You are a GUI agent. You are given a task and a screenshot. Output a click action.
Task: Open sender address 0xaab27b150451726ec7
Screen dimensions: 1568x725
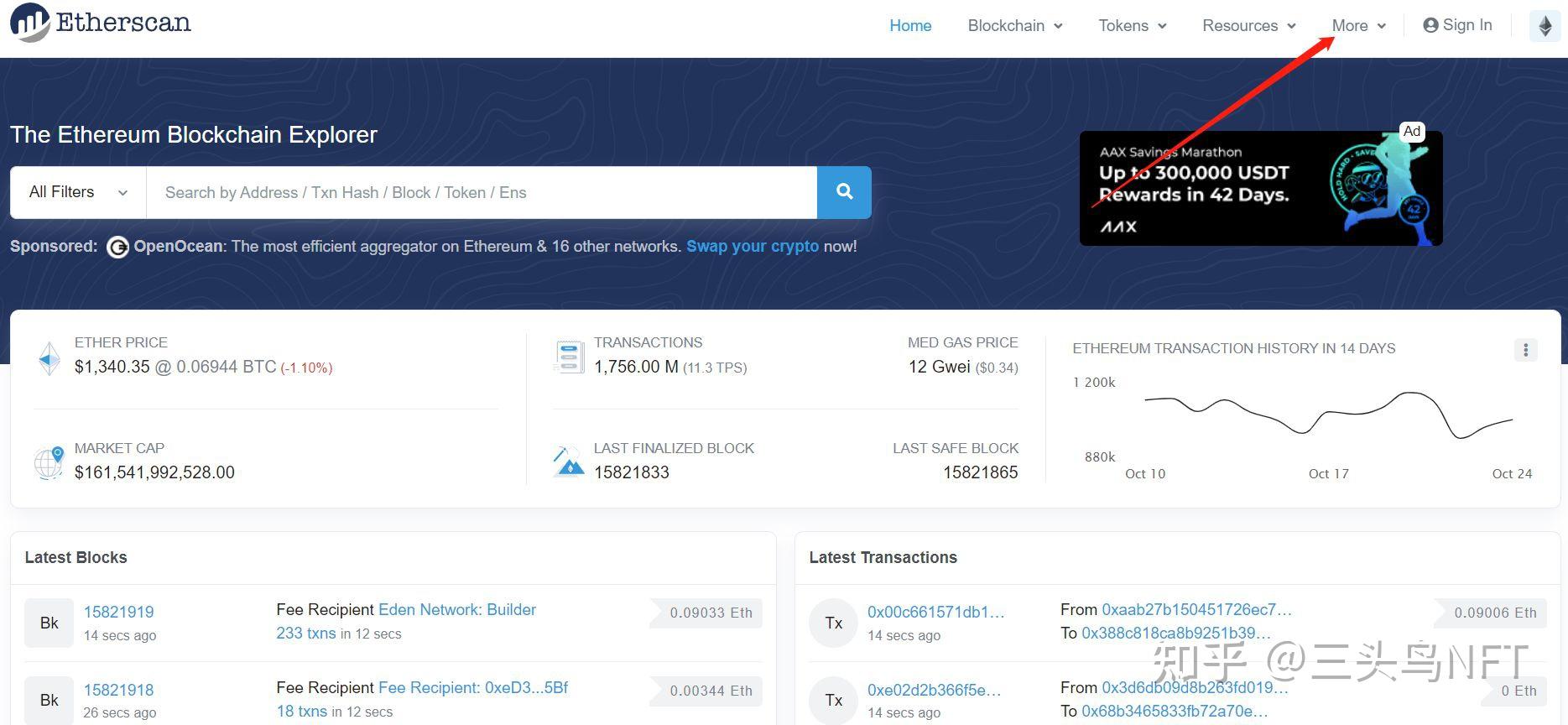(1197, 610)
